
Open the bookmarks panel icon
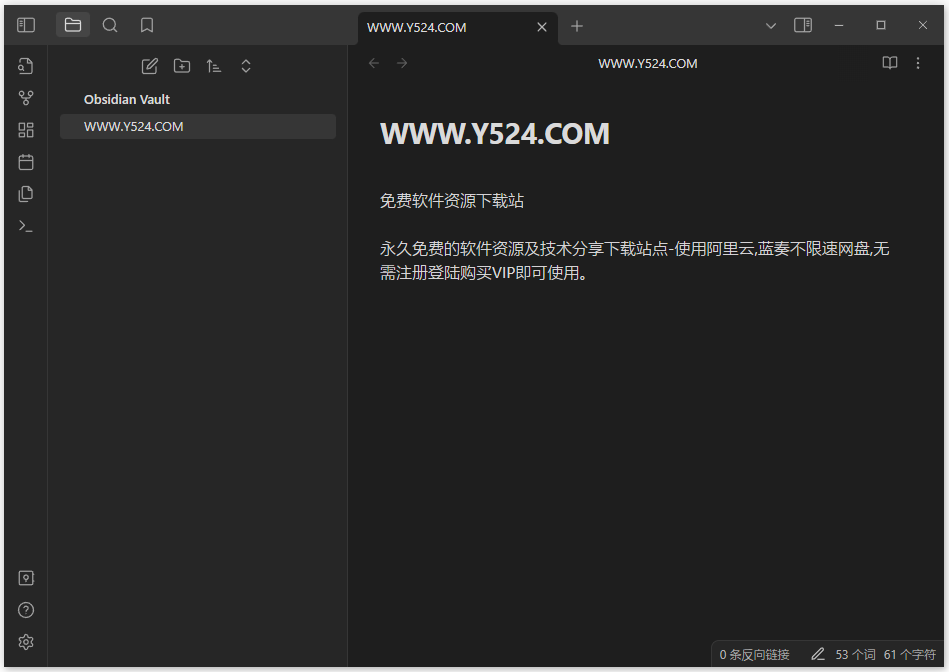pos(146,25)
